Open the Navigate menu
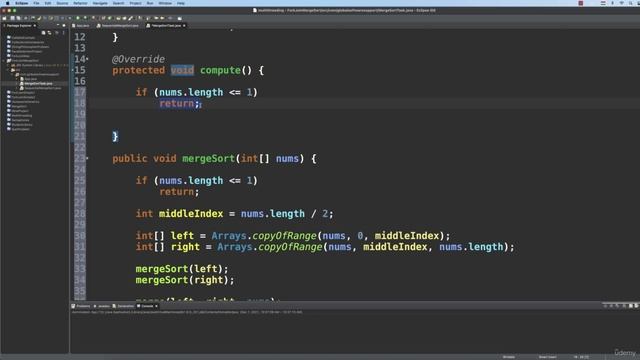 (100, 3)
